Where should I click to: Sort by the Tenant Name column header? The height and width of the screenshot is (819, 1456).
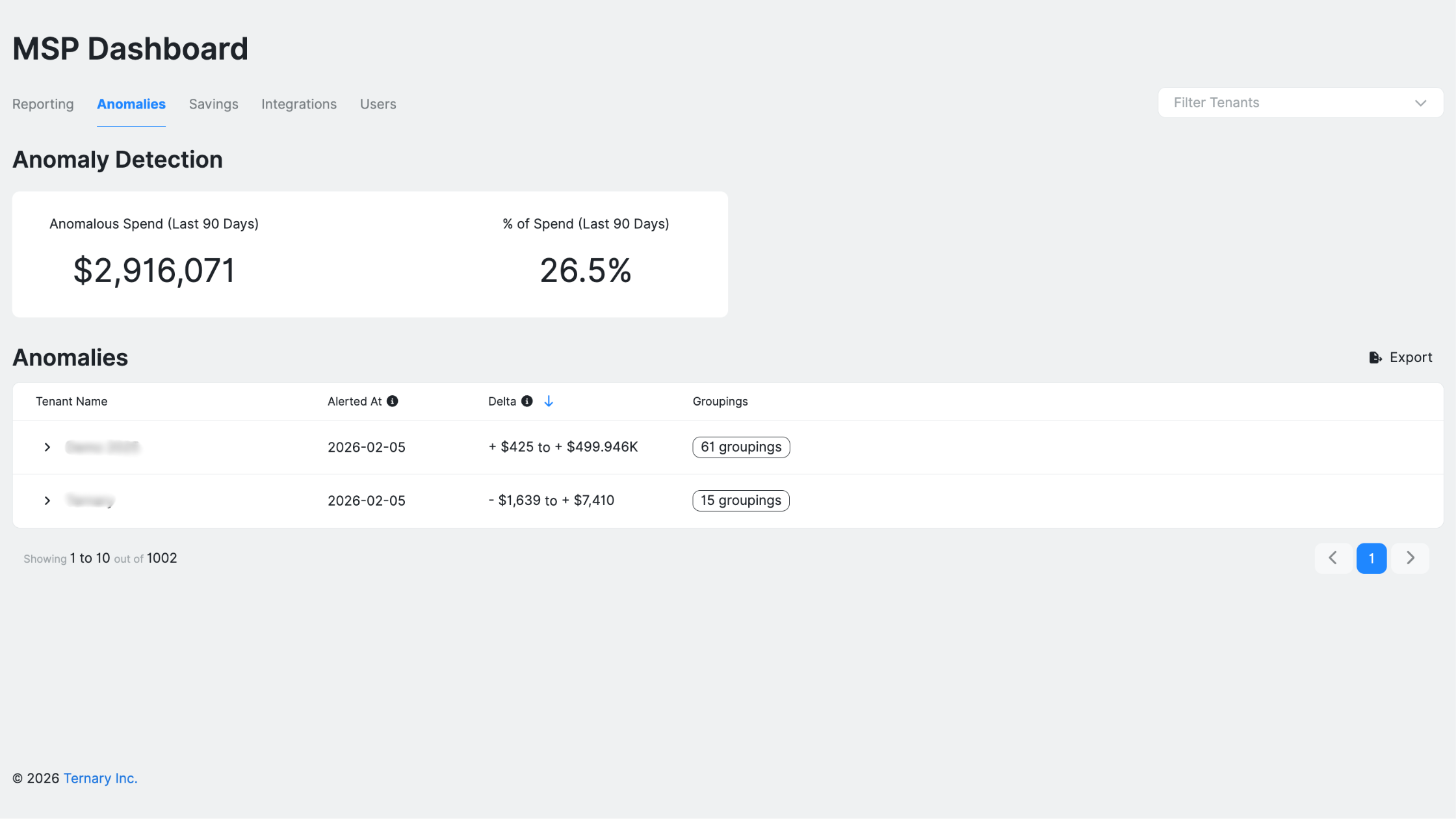[x=71, y=401]
